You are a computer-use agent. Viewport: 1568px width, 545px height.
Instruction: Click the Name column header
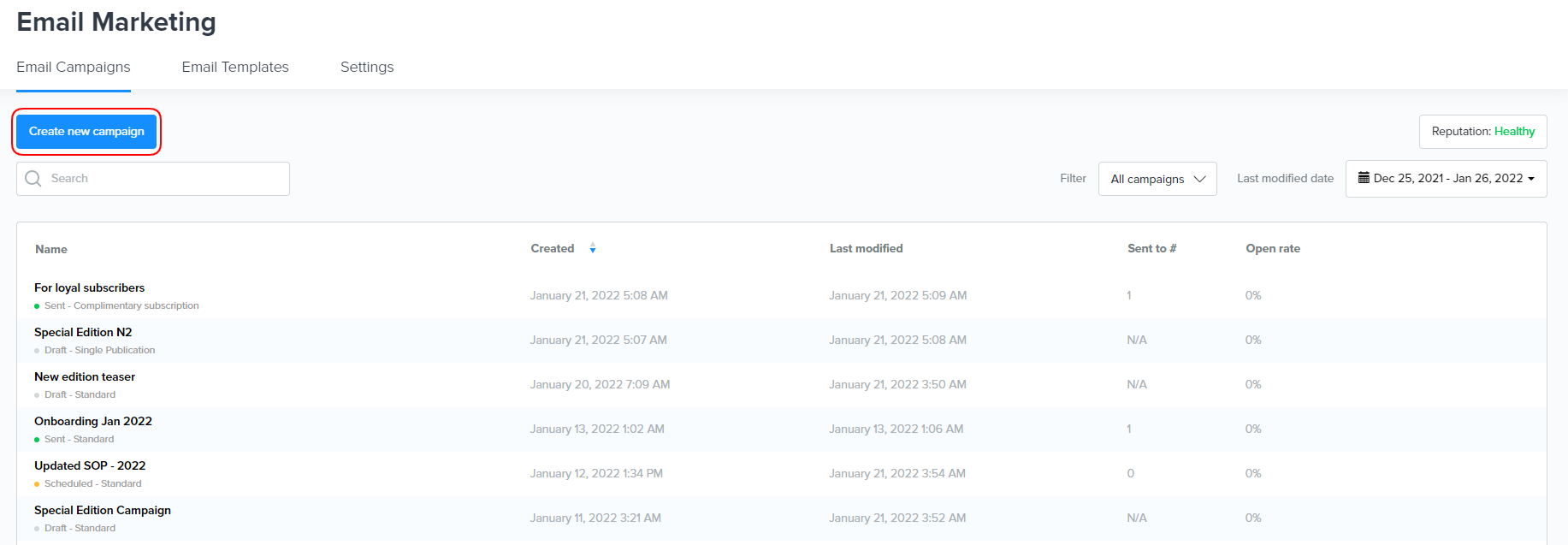click(51, 250)
